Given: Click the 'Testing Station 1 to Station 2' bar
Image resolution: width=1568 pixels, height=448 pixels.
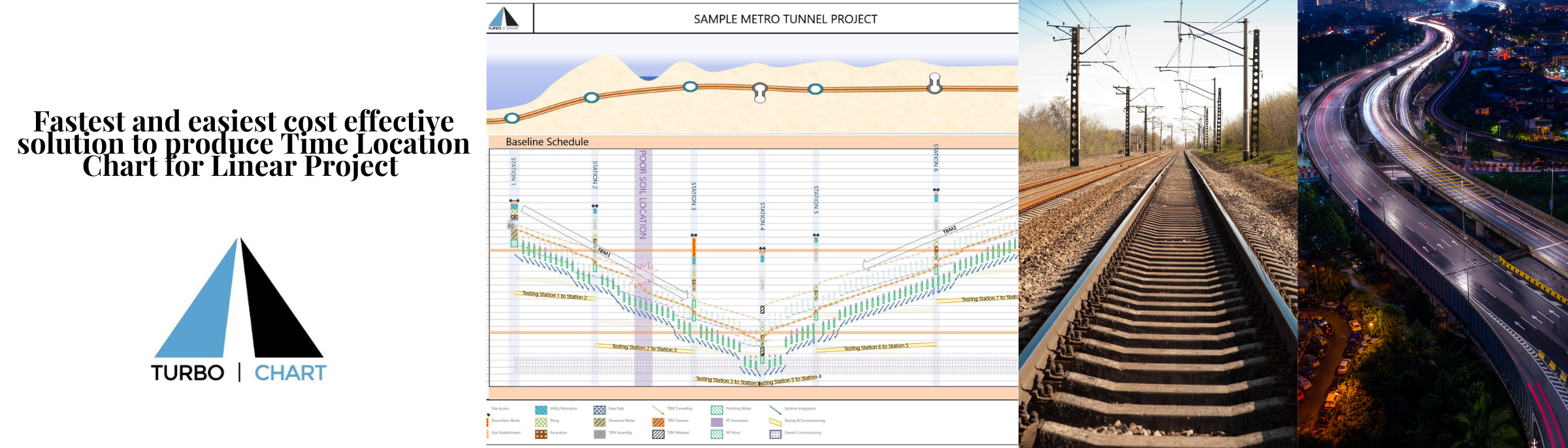Looking at the screenshot, I should [555, 296].
